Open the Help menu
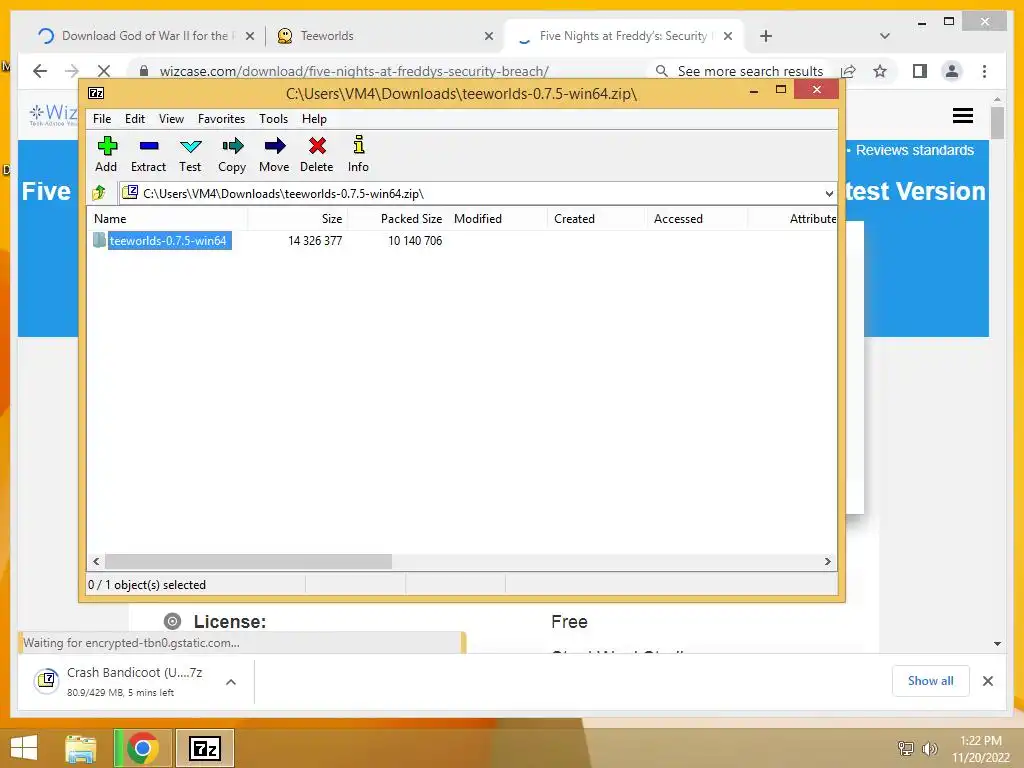Viewport: 1024px width, 768px height. point(314,119)
